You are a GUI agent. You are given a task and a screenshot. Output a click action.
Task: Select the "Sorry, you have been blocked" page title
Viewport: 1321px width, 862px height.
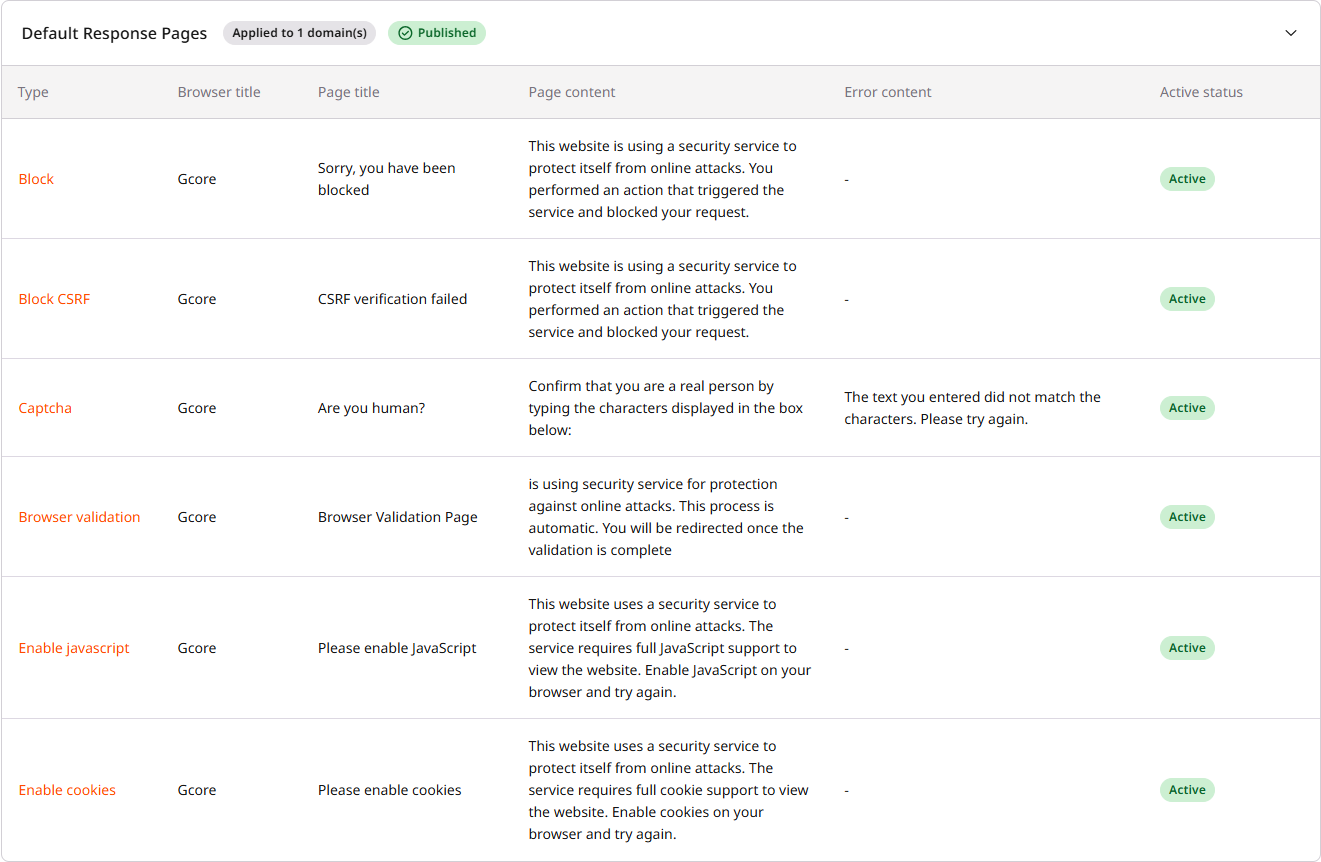pyautogui.click(x=386, y=178)
